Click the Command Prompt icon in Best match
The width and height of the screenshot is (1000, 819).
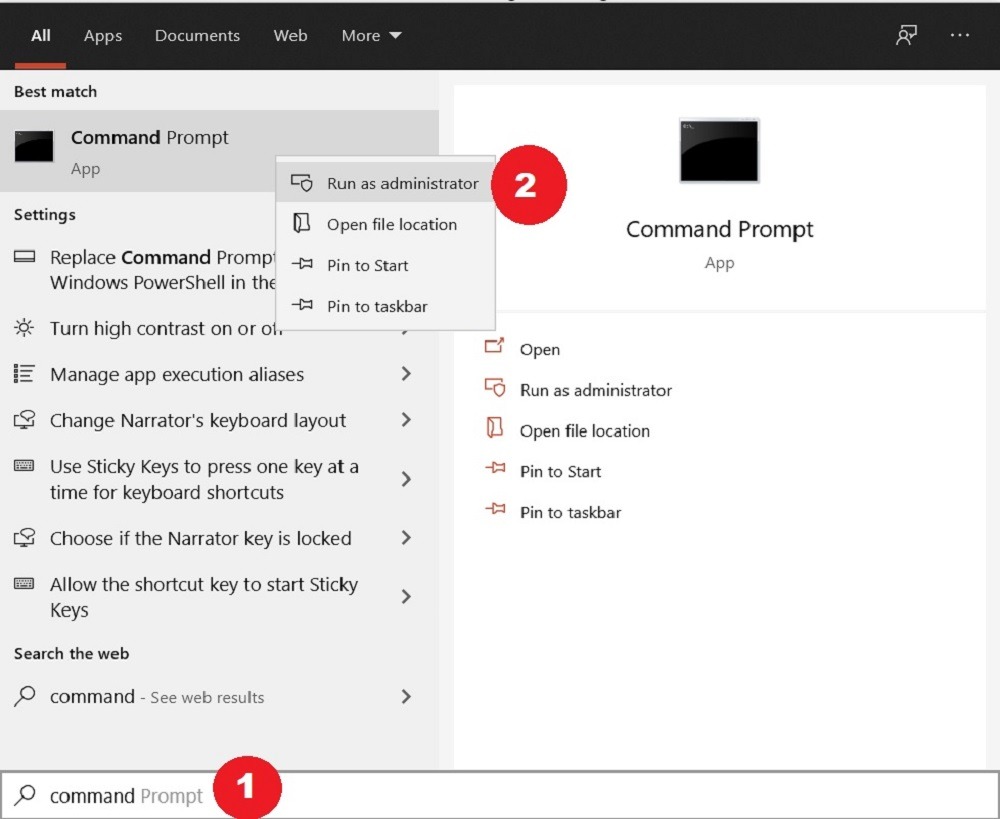(33, 147)
